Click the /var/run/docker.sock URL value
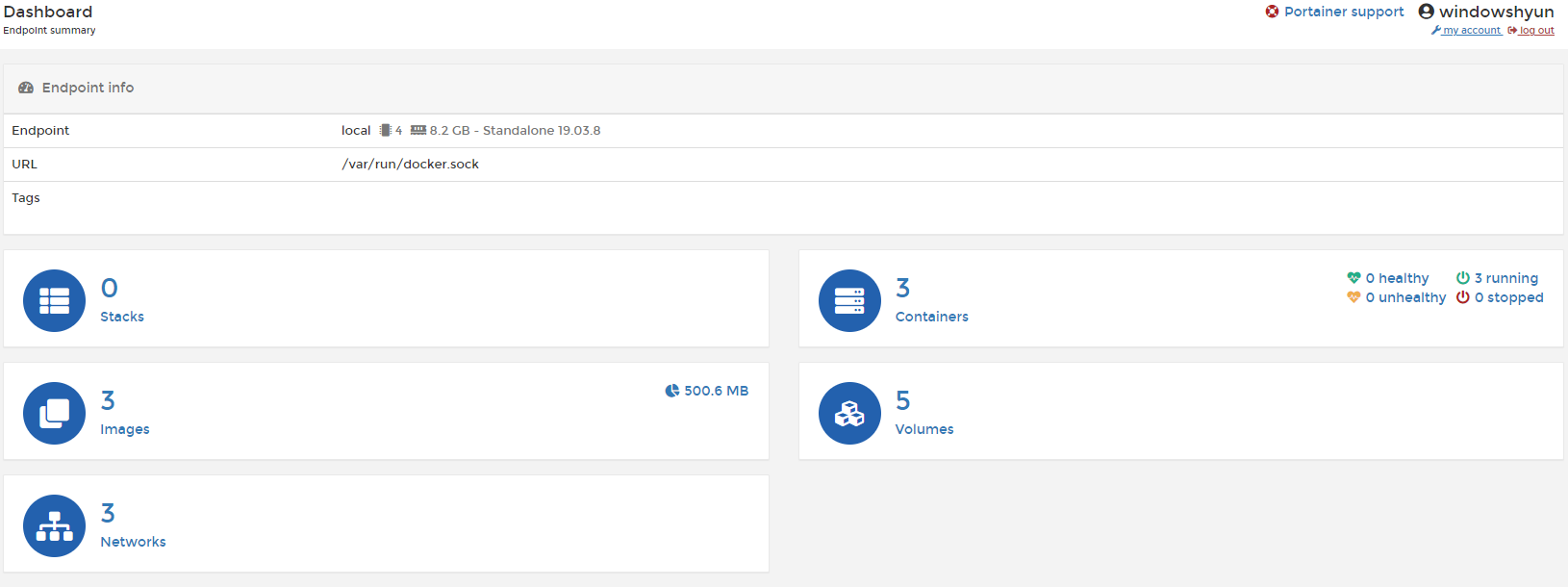 tap(410, 165)
